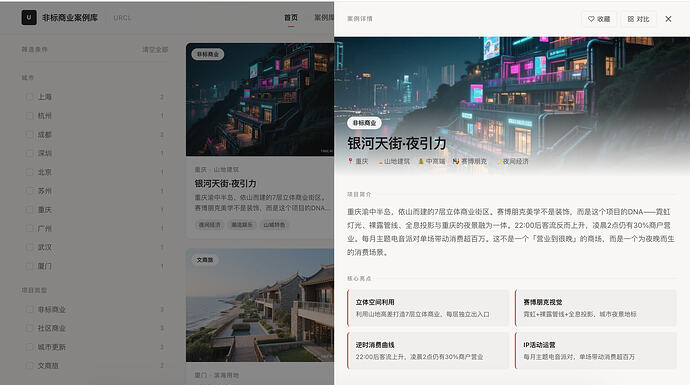Click the 山城特色 tag chip on list card
This screenshot has height=385, width=690.
274,225
